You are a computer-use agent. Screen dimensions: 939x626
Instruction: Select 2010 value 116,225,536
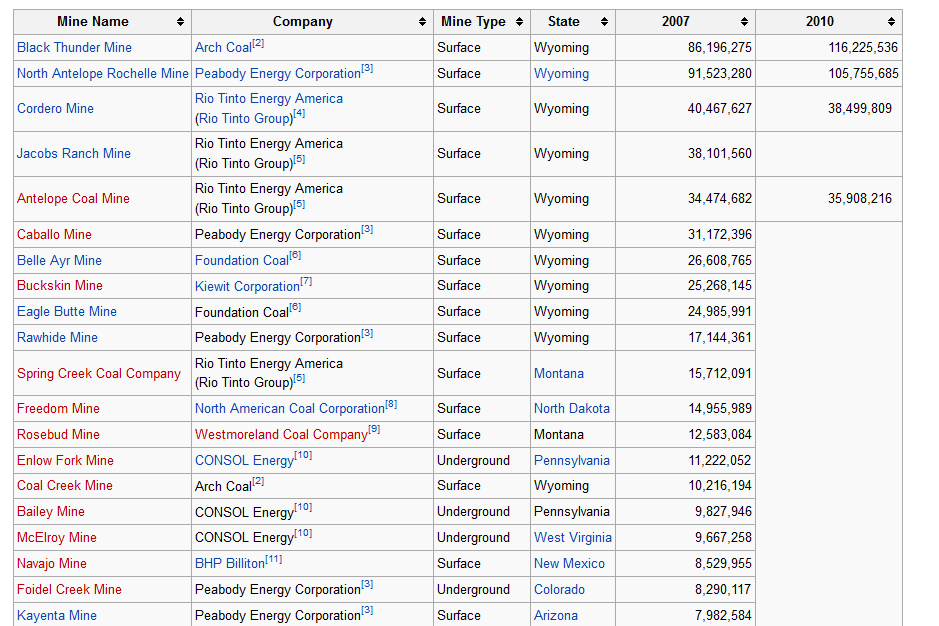click(863, 47)
